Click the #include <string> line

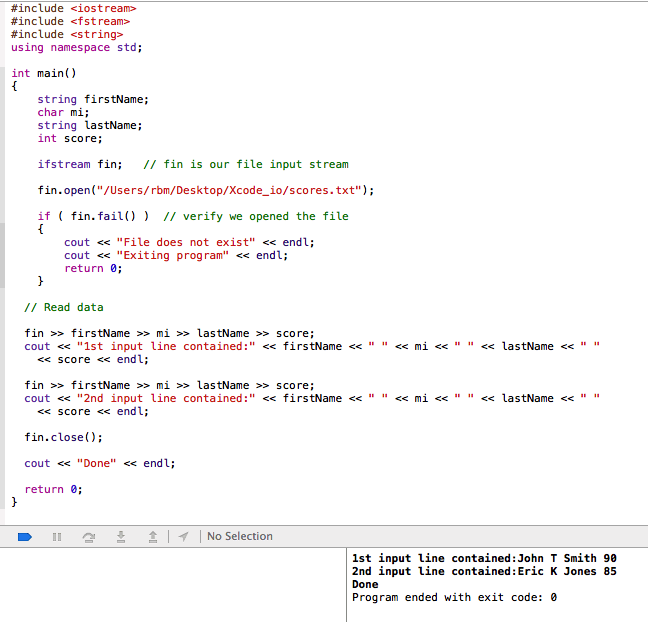point(67,34)
